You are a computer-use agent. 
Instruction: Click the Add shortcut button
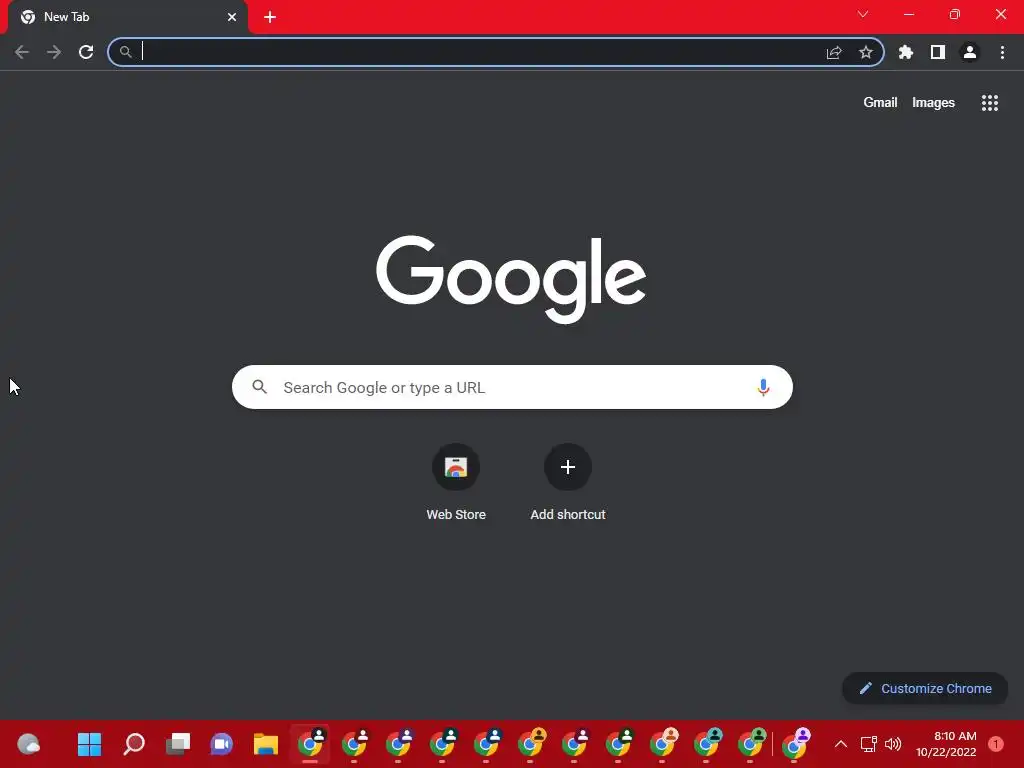coord(568,483)
